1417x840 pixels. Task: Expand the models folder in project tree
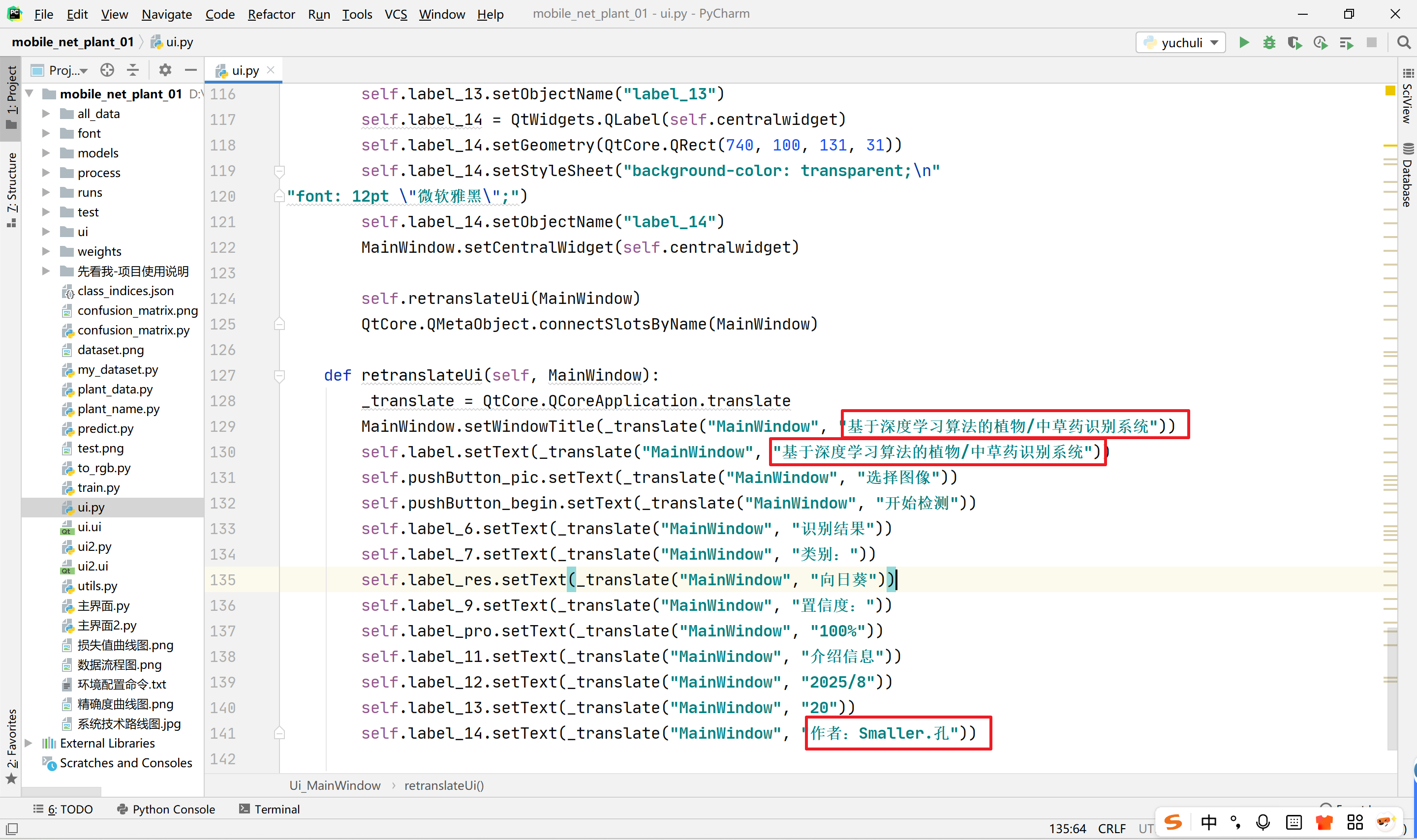tap(46, 153)
